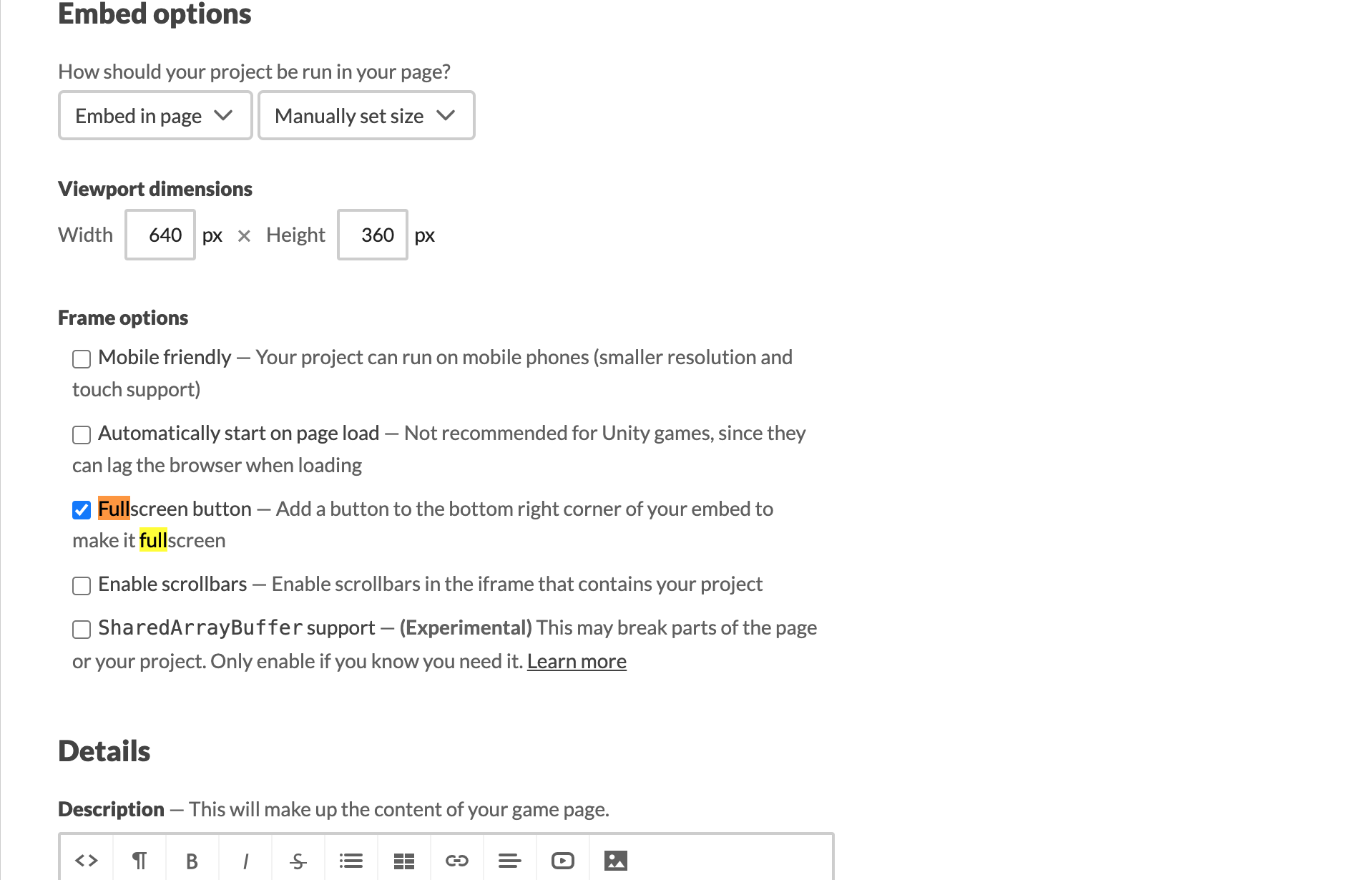Viewport: 1372px width, 880px height.
Task: Uncheck the Fullscreen button option
Action: point(82,510)
